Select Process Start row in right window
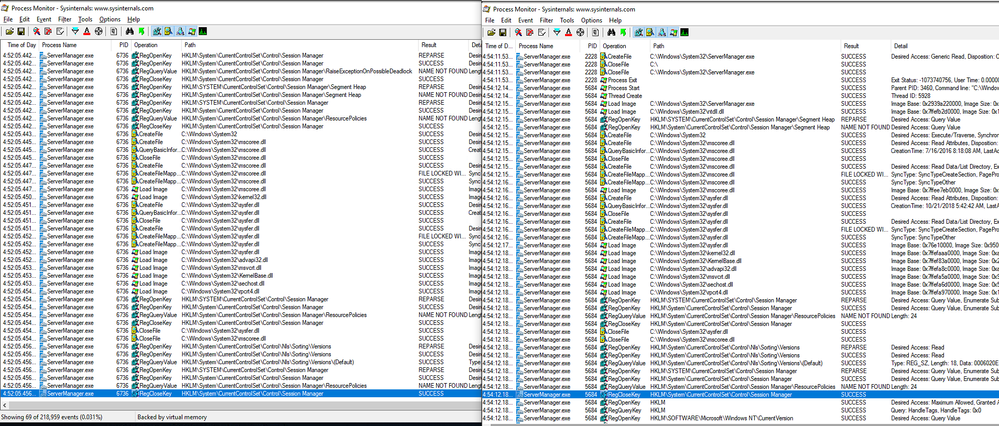 740,87
